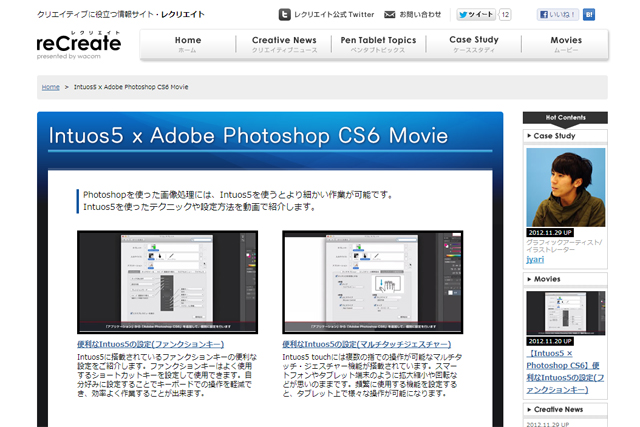Click the Hot Contents sidebar header
Viewport: 640px width, 427px height.
click(x=565, y=118)
